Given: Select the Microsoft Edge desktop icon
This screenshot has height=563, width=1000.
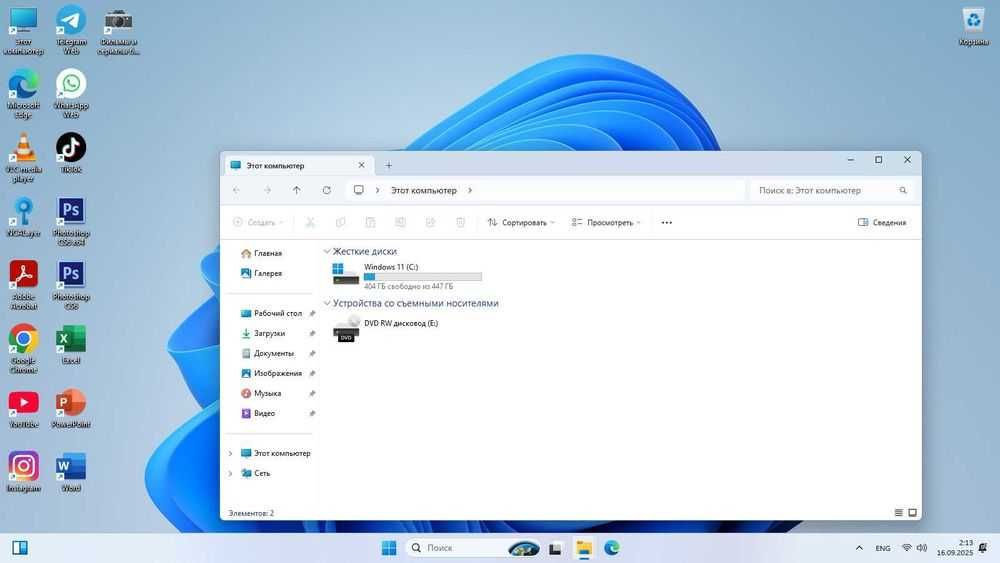Looking at the screenshot, I should [24, 94].
